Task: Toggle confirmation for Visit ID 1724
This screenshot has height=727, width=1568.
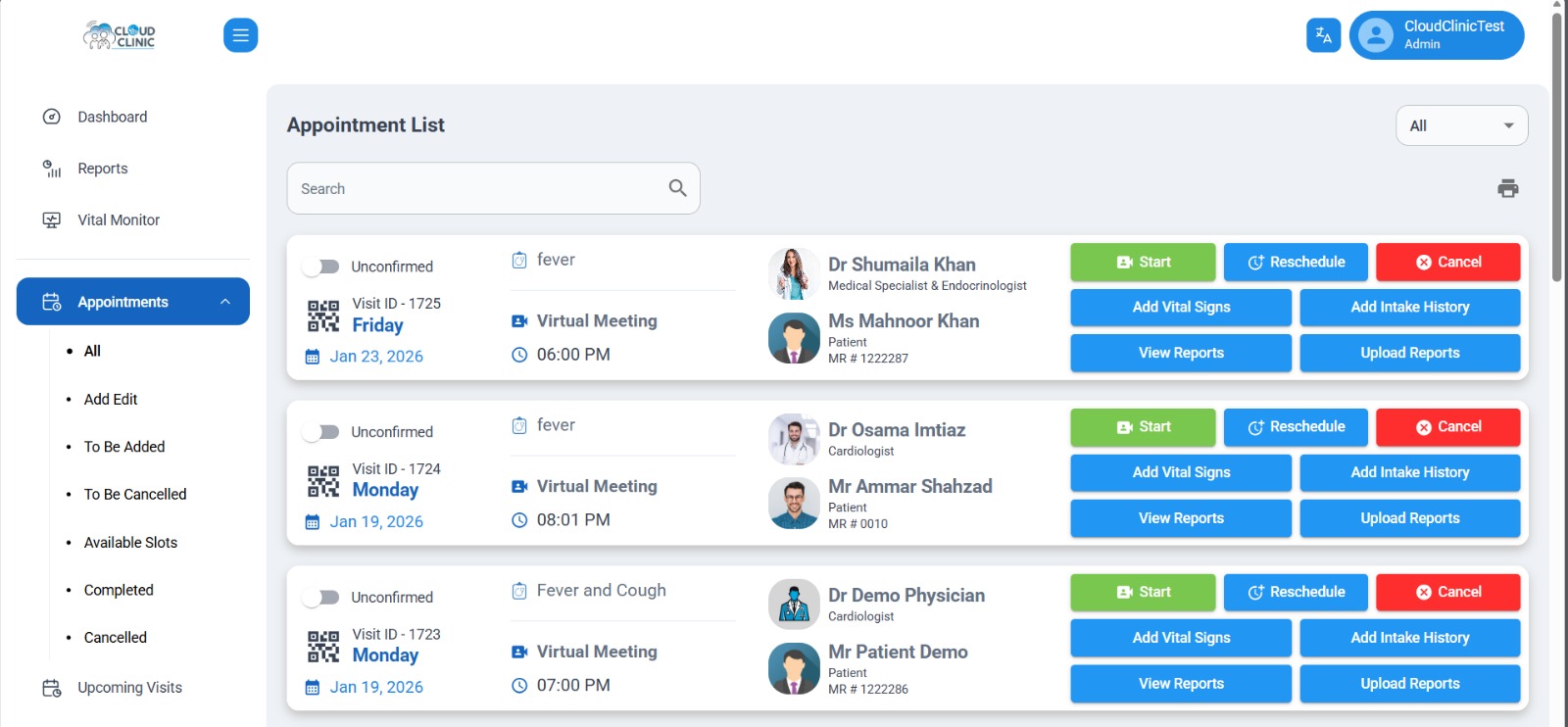Action: coord(321,432)
